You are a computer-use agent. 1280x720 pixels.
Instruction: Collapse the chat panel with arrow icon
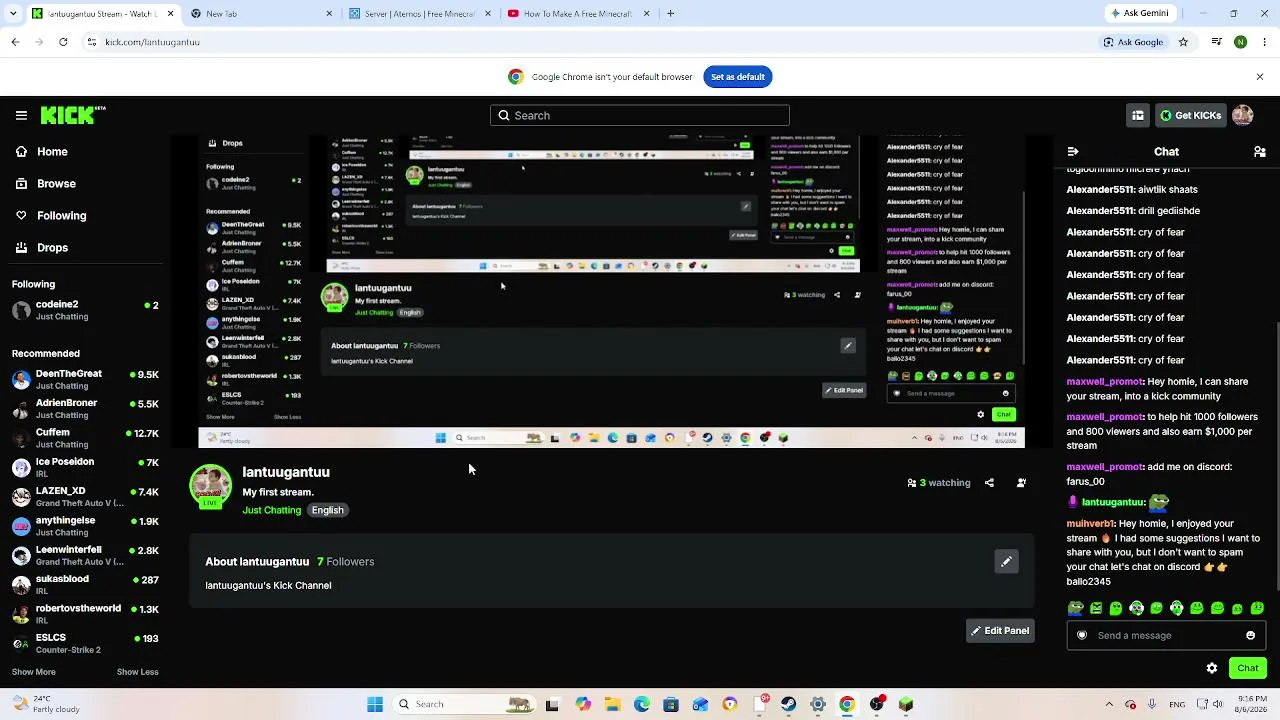tap(1073, 152)
